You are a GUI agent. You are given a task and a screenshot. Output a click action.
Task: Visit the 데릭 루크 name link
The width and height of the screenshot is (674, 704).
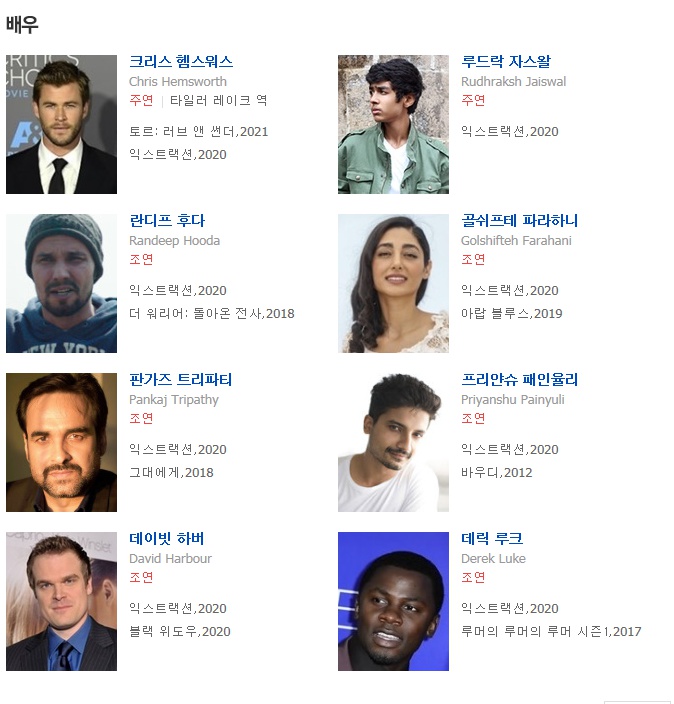(492, 538)
